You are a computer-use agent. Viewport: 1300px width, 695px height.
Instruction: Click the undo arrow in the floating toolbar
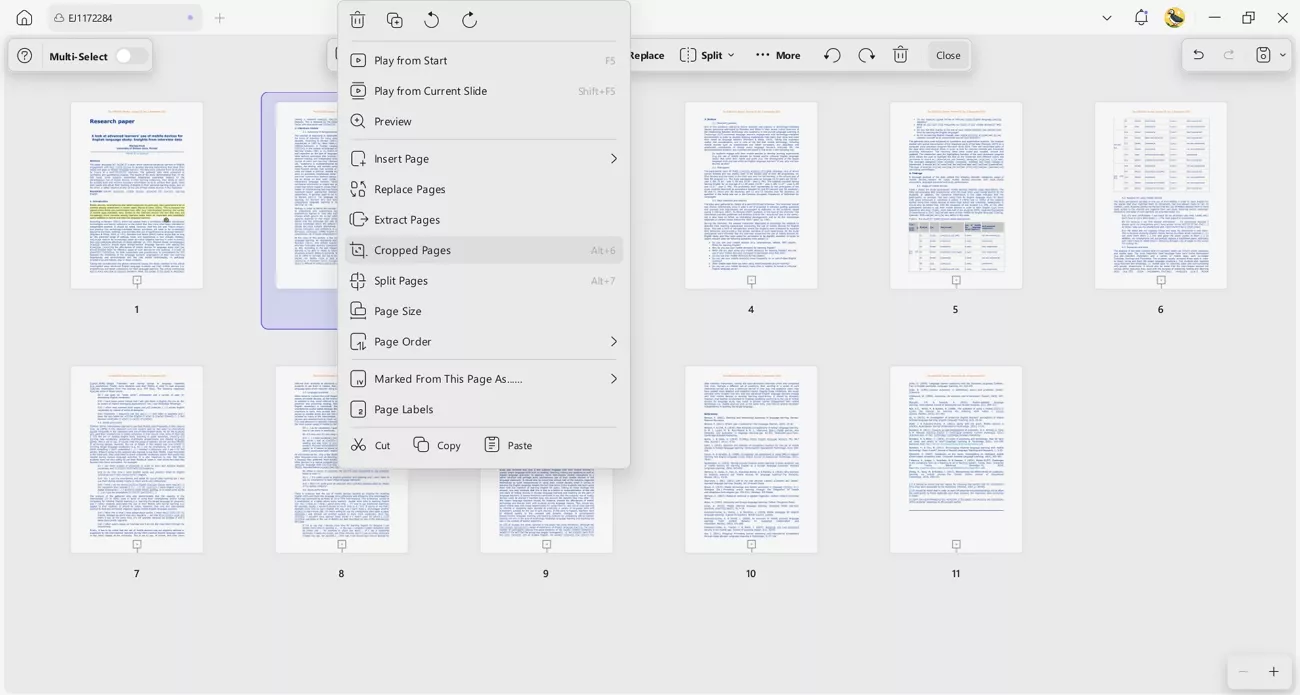pos(430,19)
